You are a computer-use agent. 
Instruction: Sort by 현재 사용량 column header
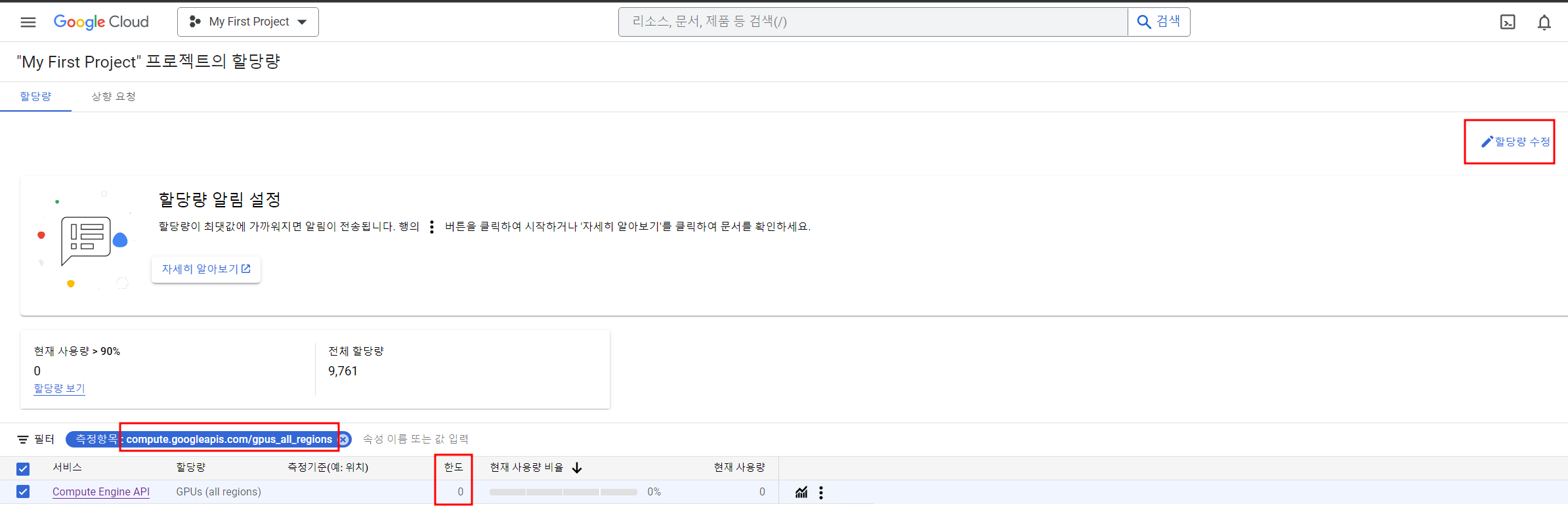(739, 467)
